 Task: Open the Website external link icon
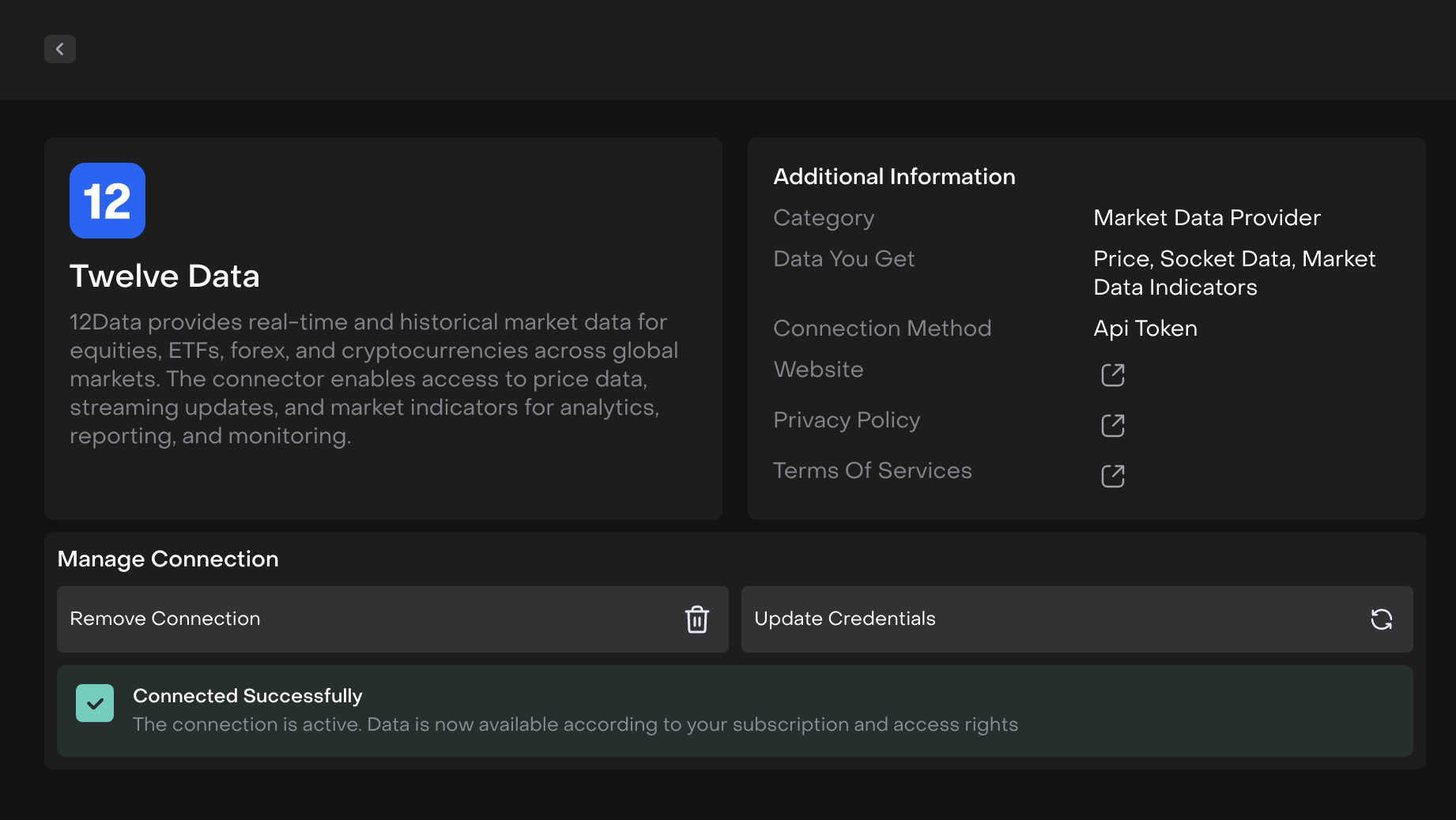pyautogui.click(x=1112, y=374)
